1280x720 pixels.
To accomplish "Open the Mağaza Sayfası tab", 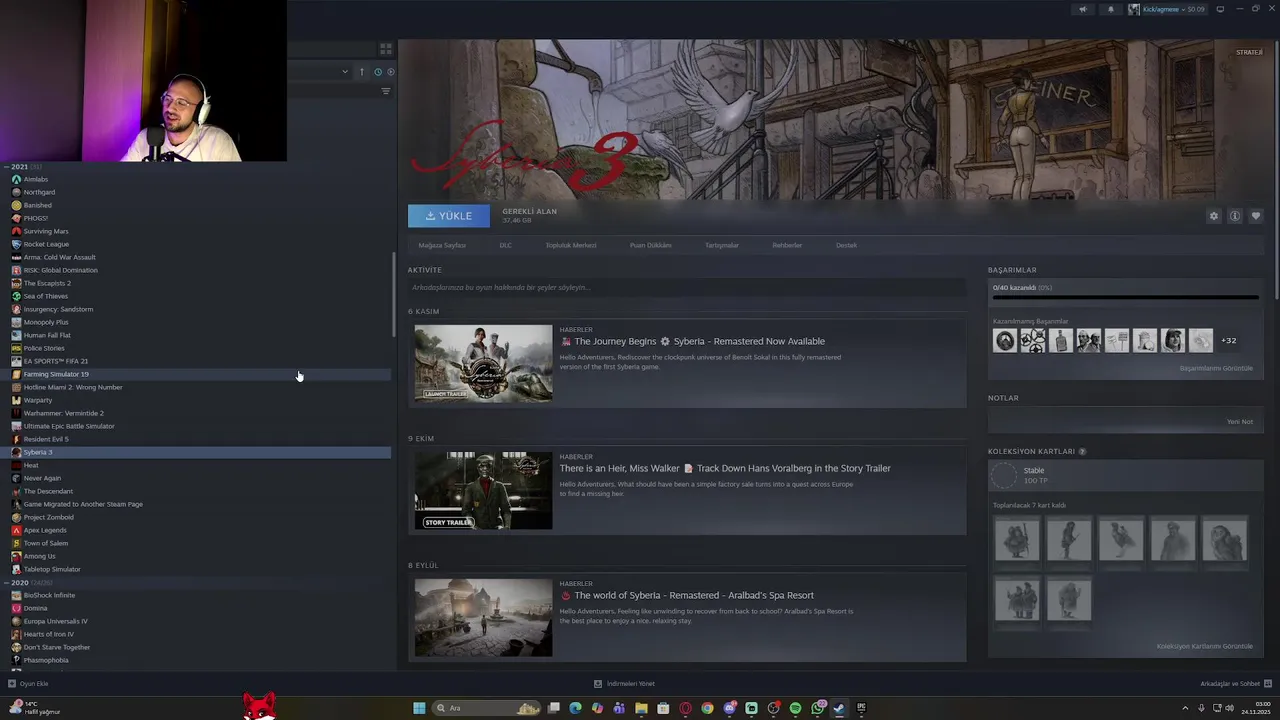I will click(x=442, y=245).
